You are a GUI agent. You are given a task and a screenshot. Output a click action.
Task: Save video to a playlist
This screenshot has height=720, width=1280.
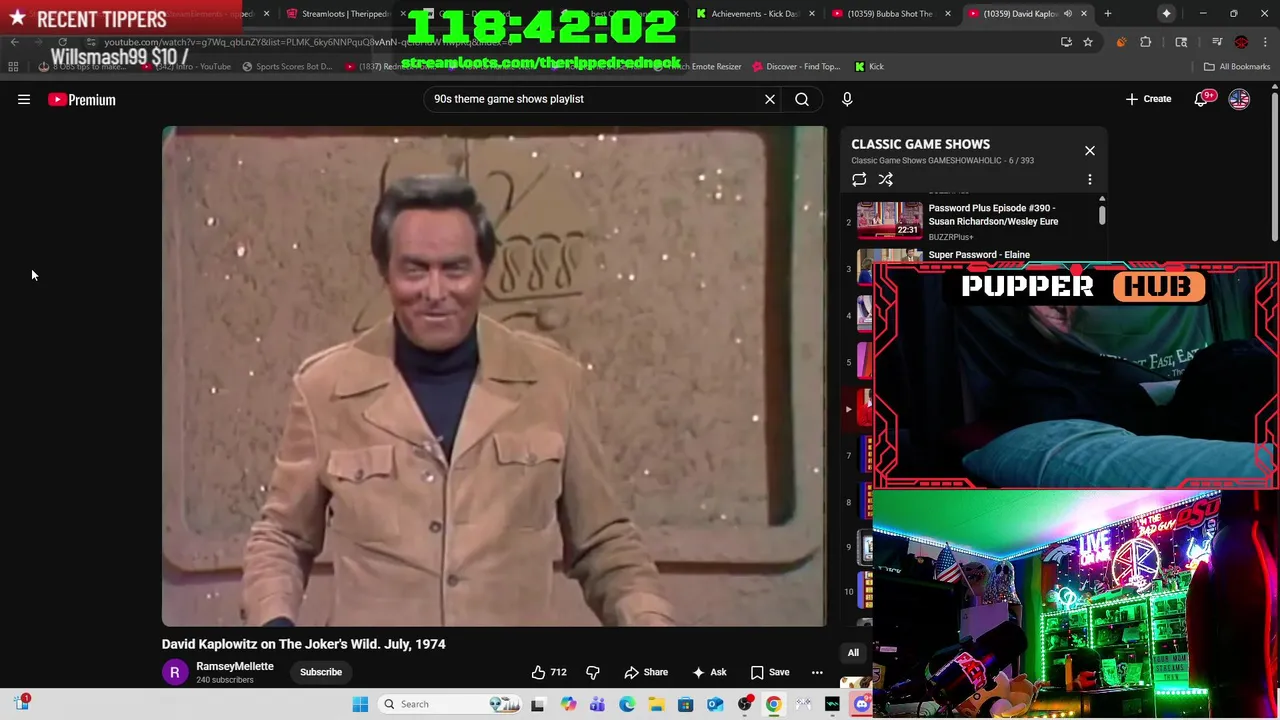(770, 672)
